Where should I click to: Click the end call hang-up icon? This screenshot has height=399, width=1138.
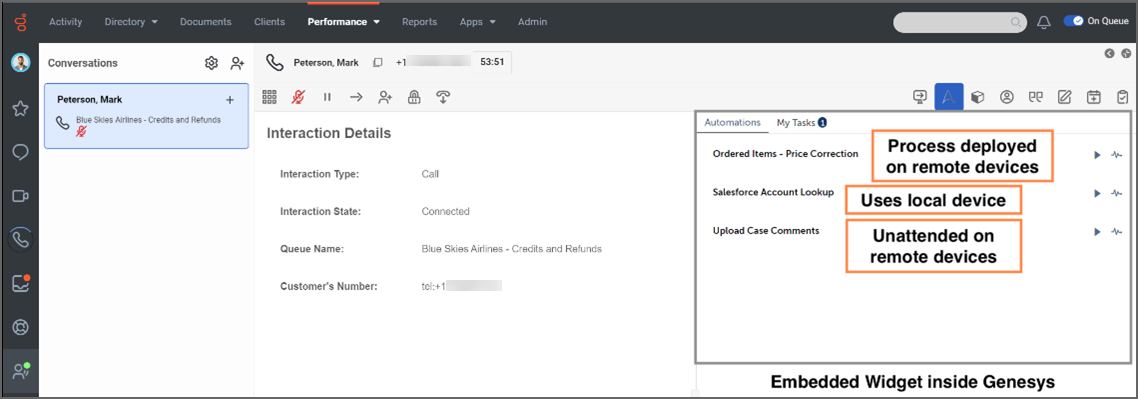[x=443, y=96]
